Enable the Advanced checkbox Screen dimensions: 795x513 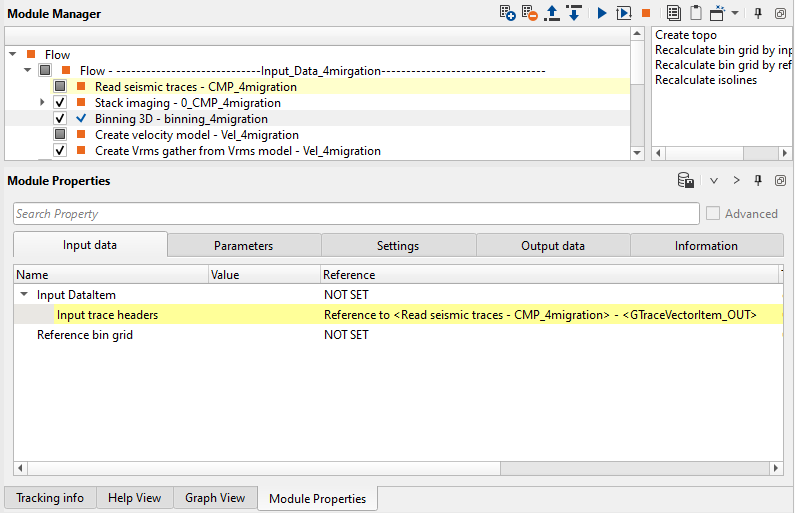[713, 213]
